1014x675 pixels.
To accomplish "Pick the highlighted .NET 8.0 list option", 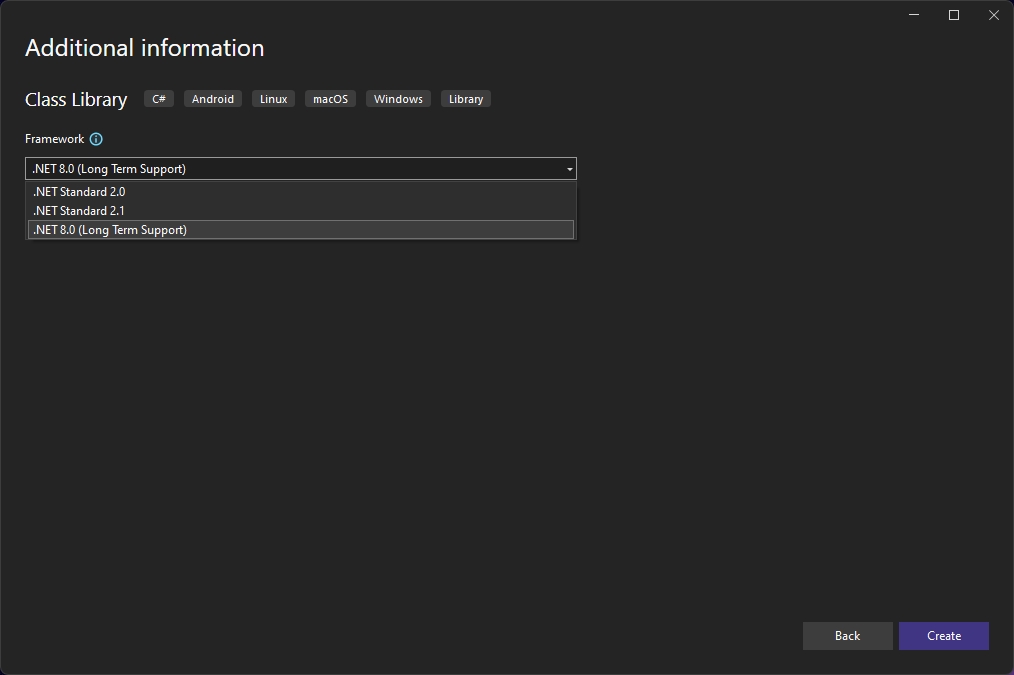I will pos(110,230).
